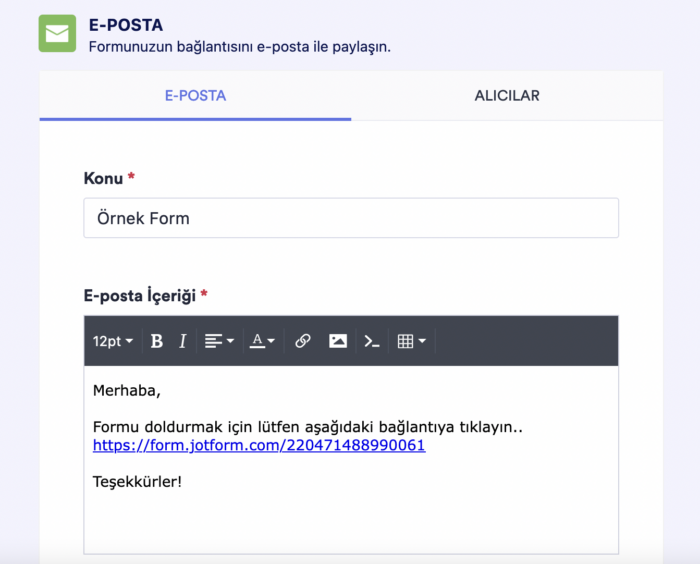This screenshot has height=564, width=700.
Task: Expand the text alignment dropdown
Action: pyautogui.click(x=219, y=341)
